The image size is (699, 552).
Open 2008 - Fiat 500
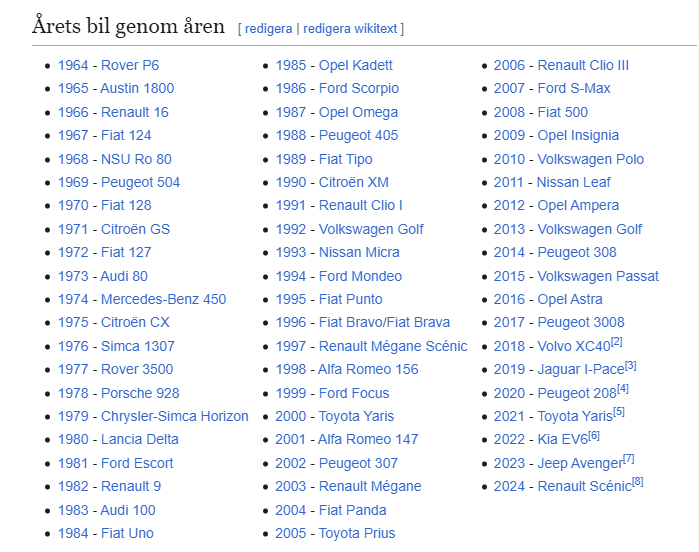click(541, 112)
